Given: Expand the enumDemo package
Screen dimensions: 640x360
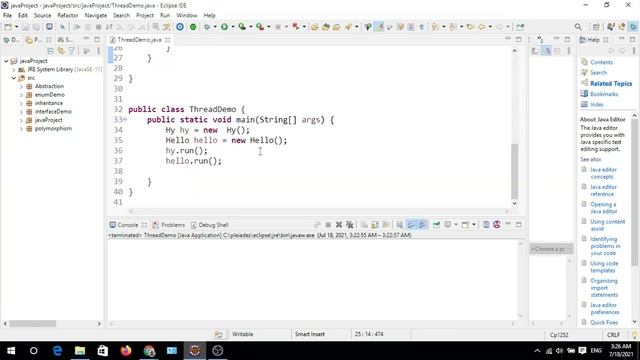Looking at the screenshot, I should 21,95.
